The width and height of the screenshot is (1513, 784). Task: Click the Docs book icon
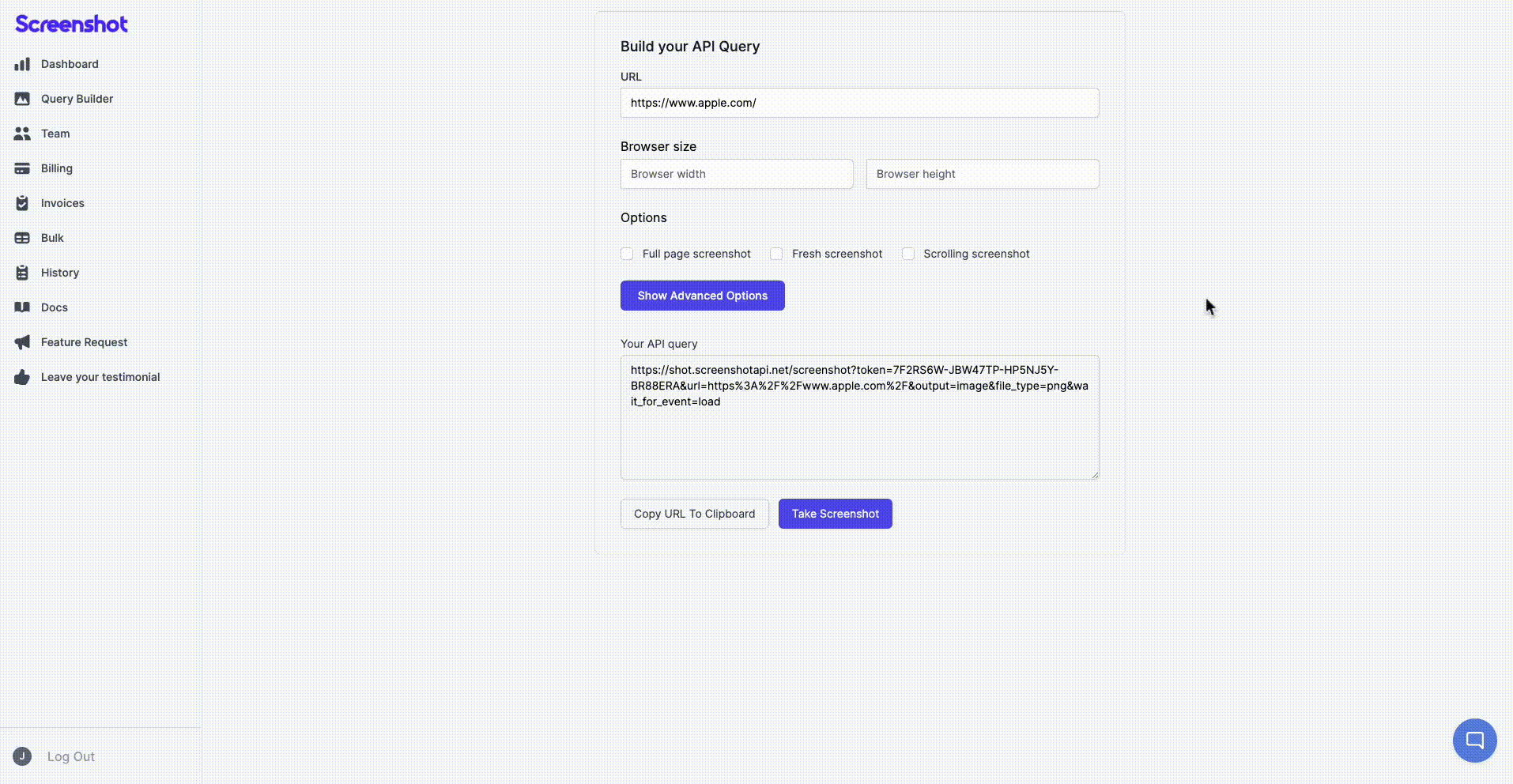point(22,307)
